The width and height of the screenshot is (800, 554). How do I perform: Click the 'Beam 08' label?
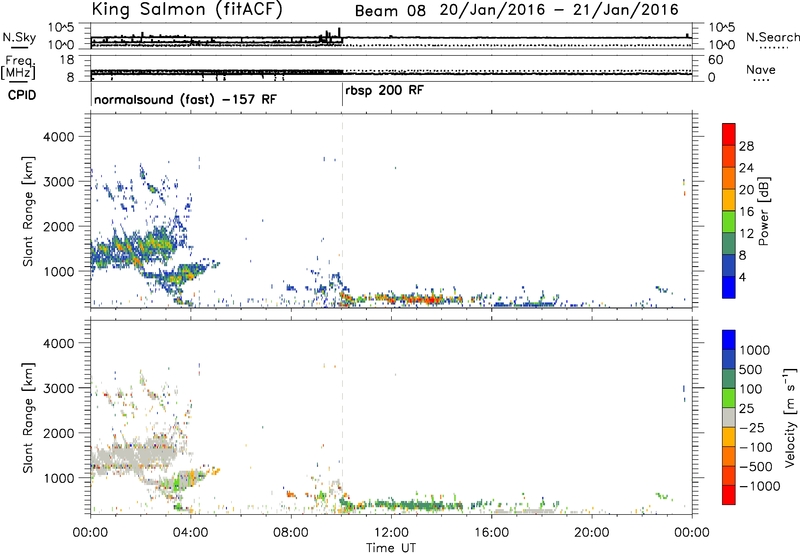tap(390, 11)
